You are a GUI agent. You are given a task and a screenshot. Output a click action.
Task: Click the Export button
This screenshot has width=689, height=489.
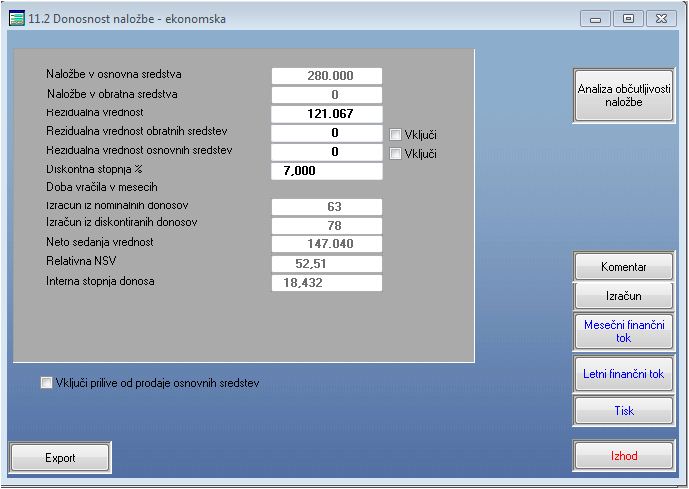coord(60,458)
